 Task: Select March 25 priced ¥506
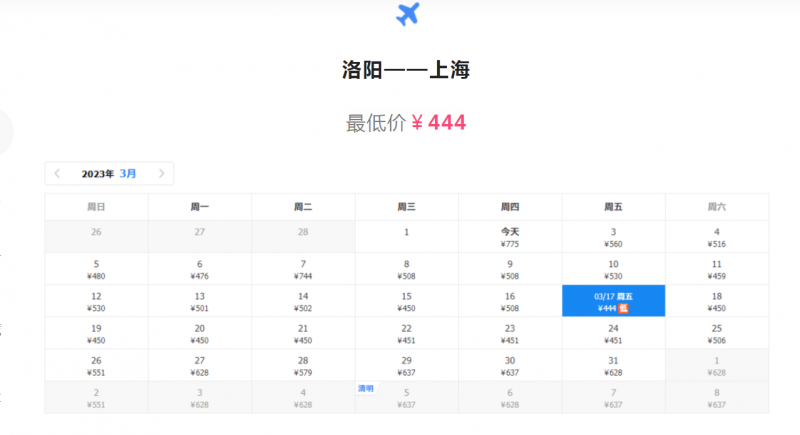coord(716,333)
